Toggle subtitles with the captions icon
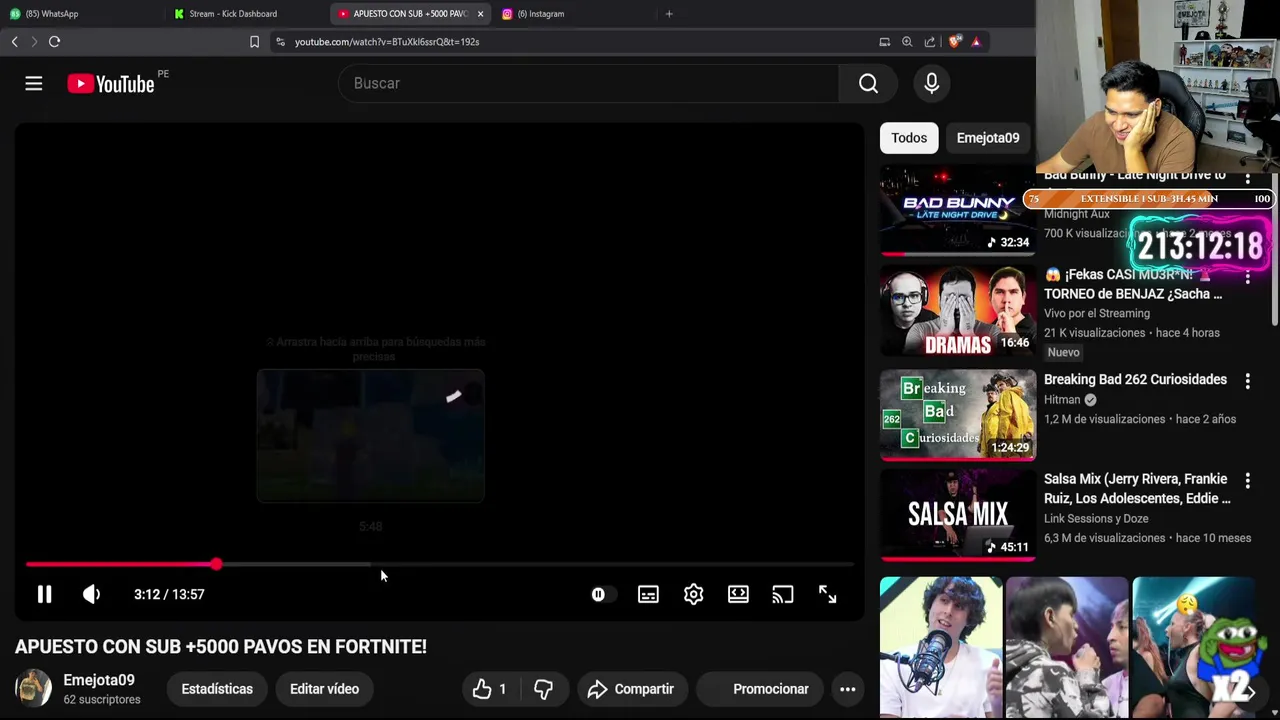The image size is (1280, 720). click(648, 595)
